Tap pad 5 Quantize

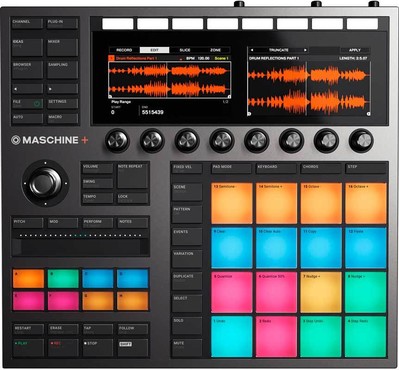232,292
